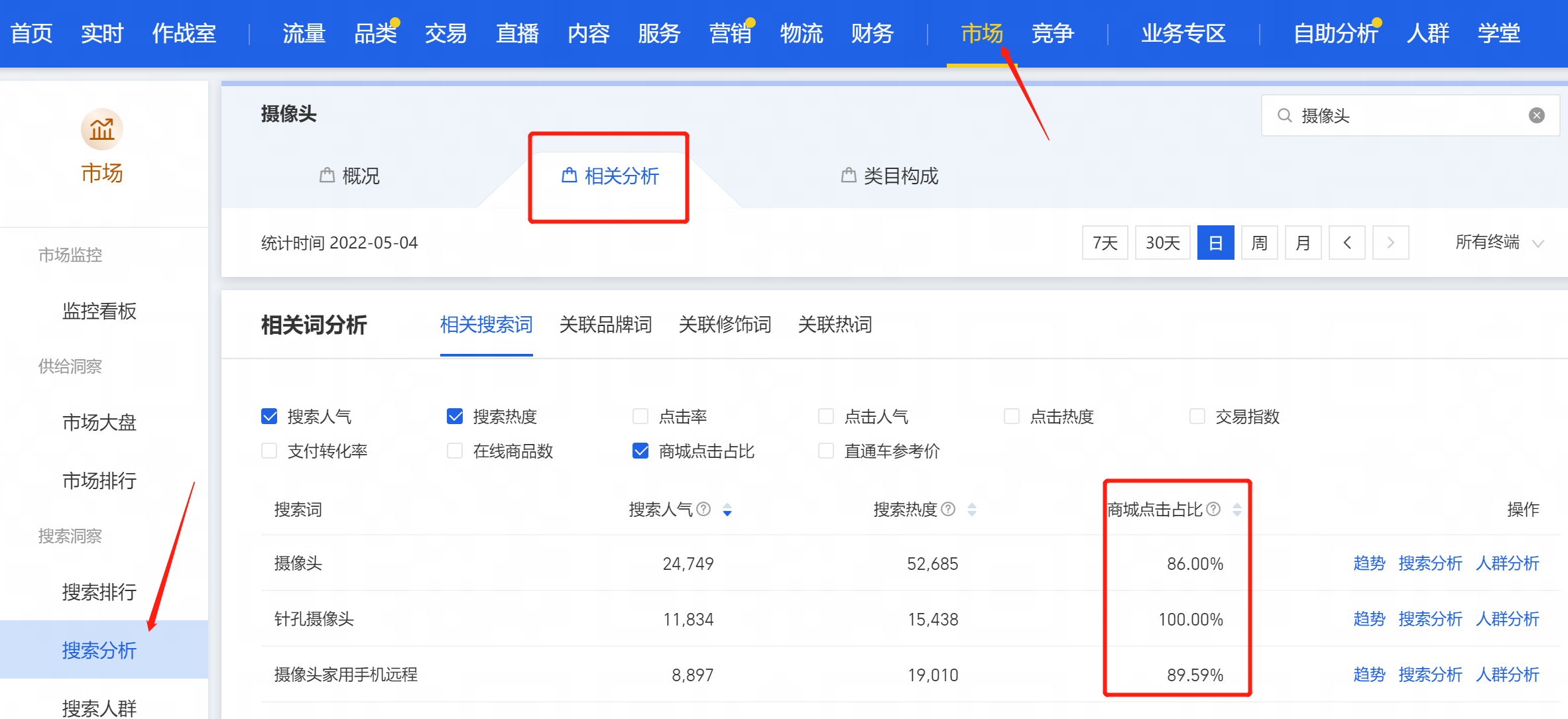
Task: Enable the 点击人气 metric checkbox
Action: coord(826,416)
